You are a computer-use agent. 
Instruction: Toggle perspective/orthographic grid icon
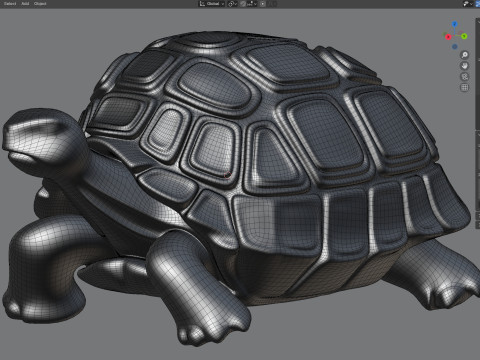coord(464,88)
